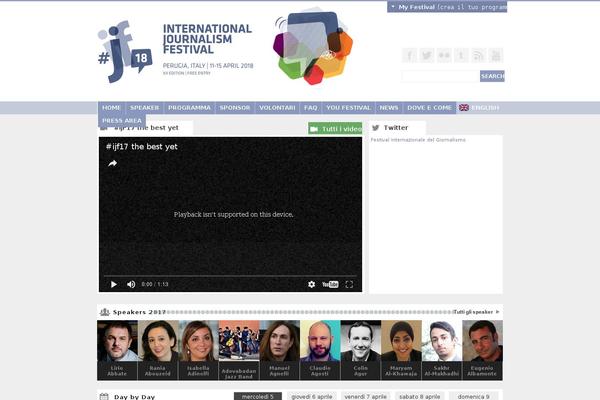The image size is (600, 400).
Task: Click the Twitter bird icon in widget header
Action: (x=376, y=128)
